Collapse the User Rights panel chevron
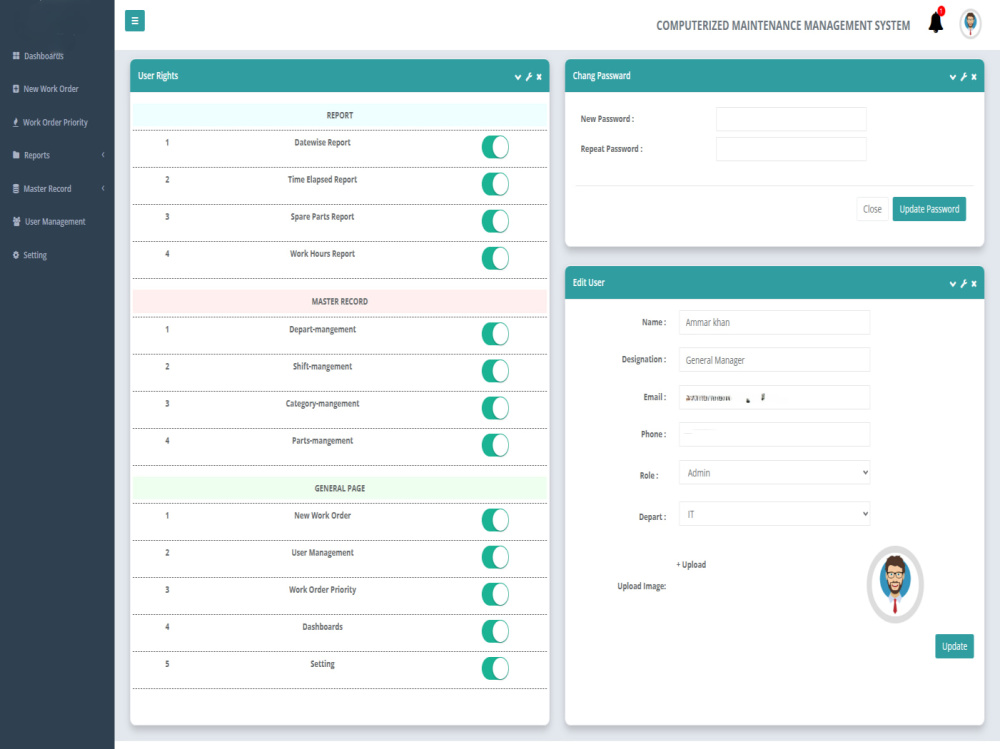 point(518,77)
